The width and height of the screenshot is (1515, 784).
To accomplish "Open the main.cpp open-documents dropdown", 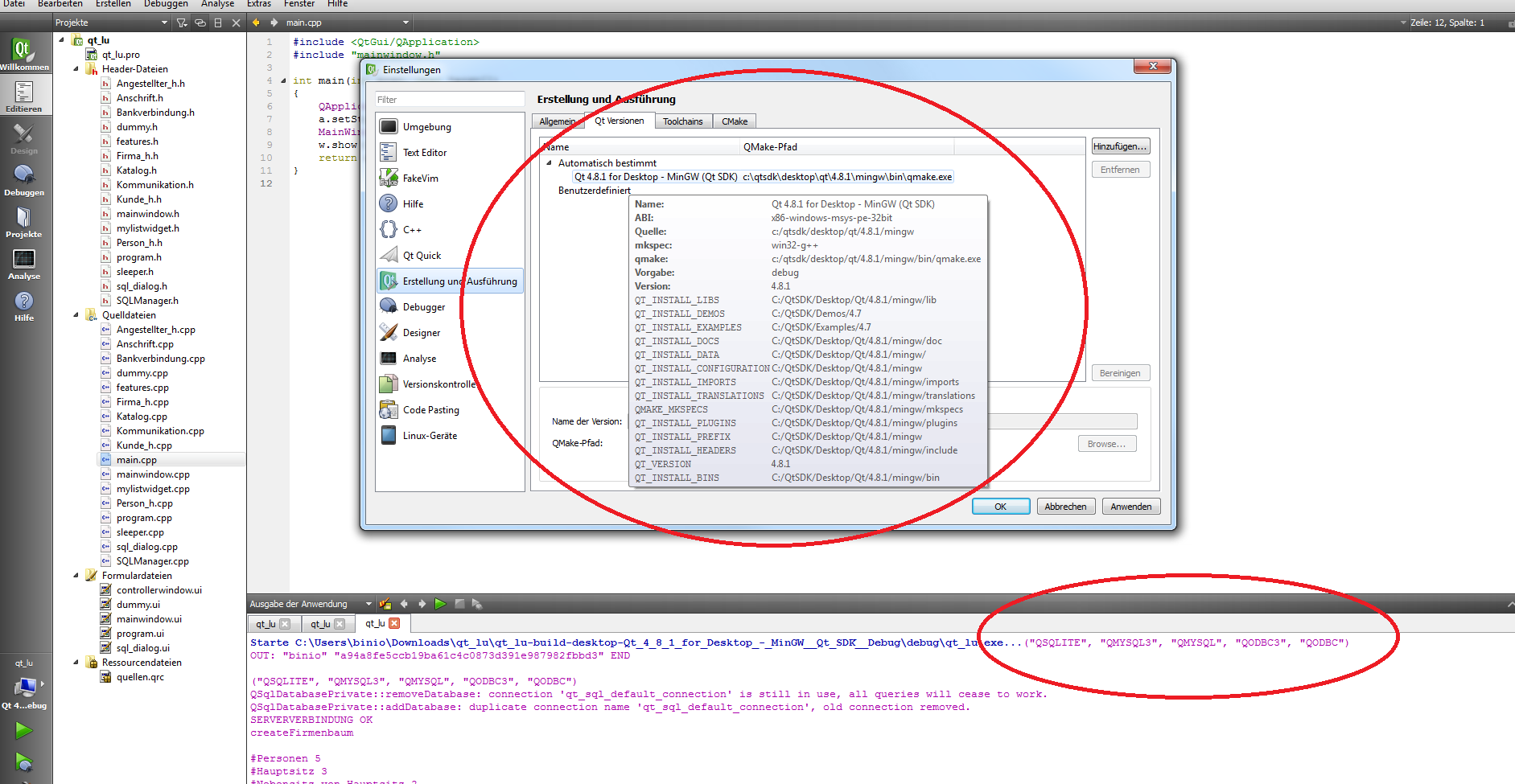I will click(347, 23).
